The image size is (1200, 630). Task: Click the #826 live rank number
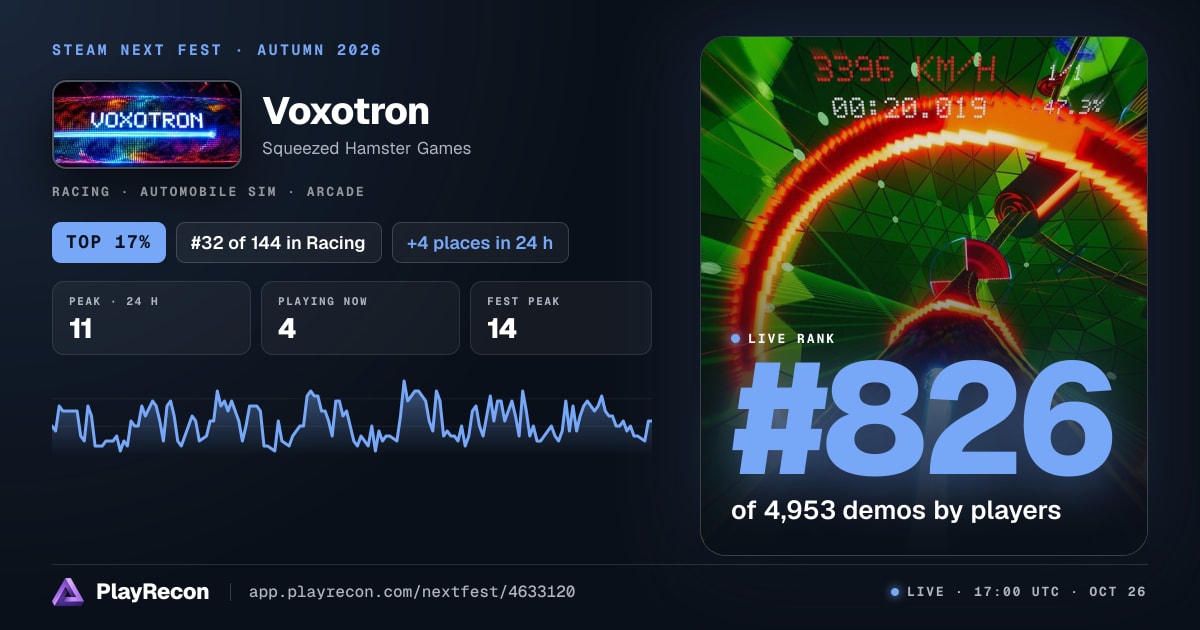point(922,420)
